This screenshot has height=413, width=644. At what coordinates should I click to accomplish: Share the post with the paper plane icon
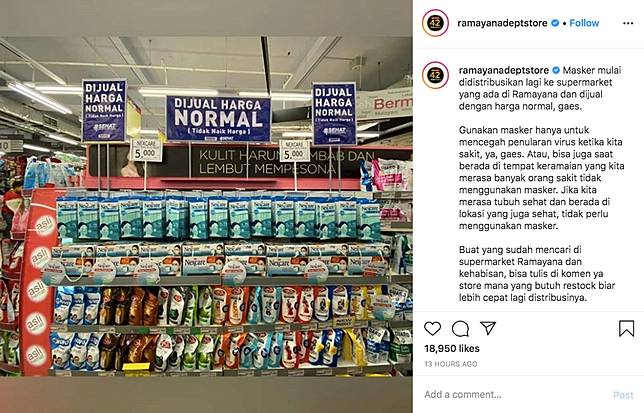(488, 328)
